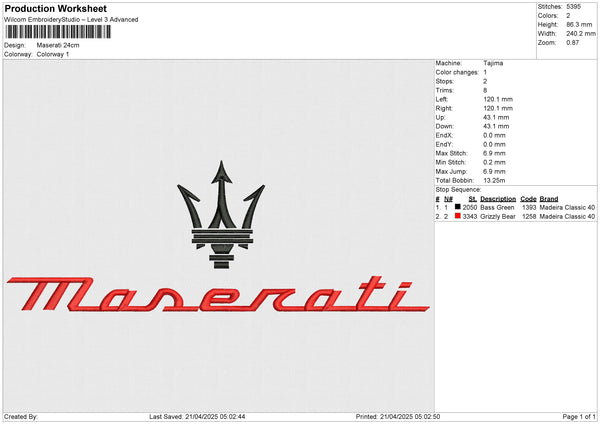
Task: Click the black Bass Green color swatch
Action: 458,206
